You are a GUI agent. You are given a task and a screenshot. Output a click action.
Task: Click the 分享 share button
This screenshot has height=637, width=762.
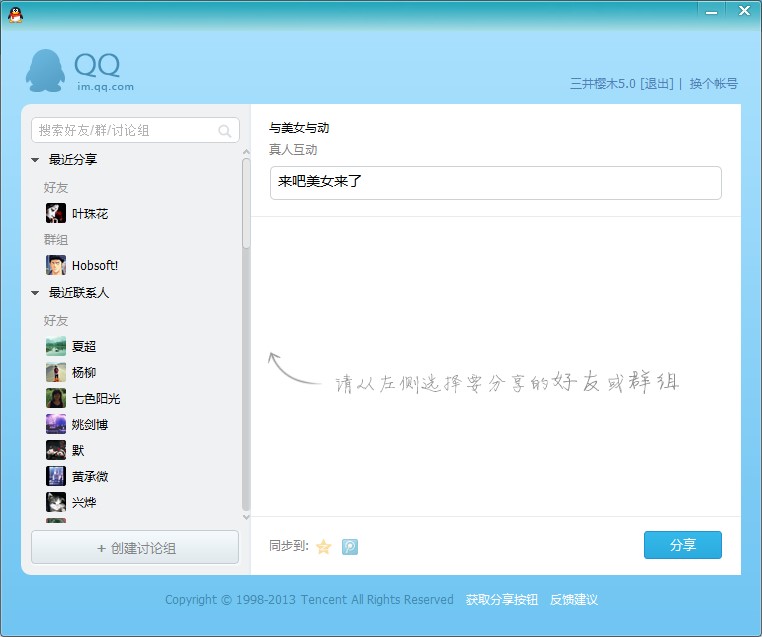[682, 545]
